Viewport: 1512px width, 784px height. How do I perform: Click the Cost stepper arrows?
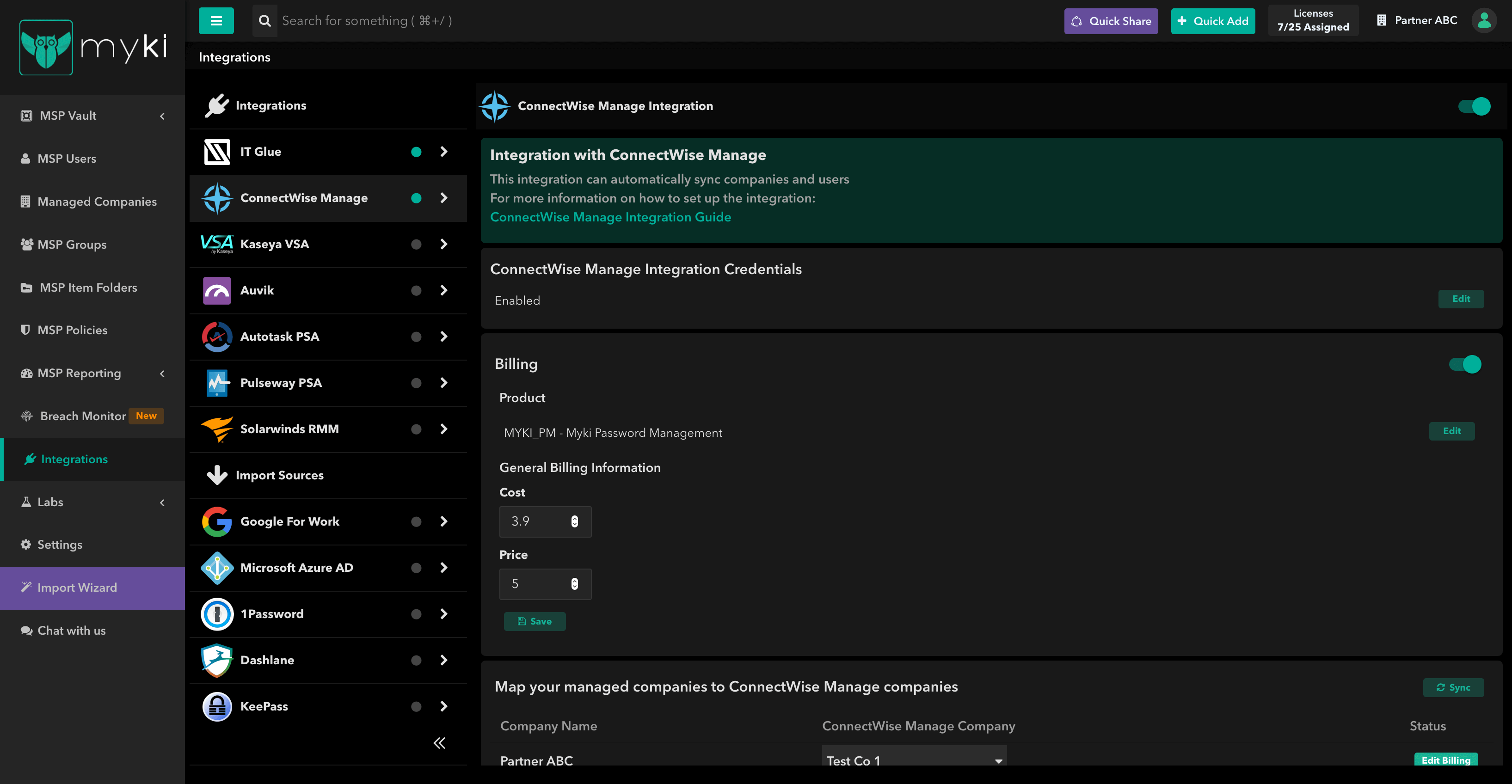575,521
